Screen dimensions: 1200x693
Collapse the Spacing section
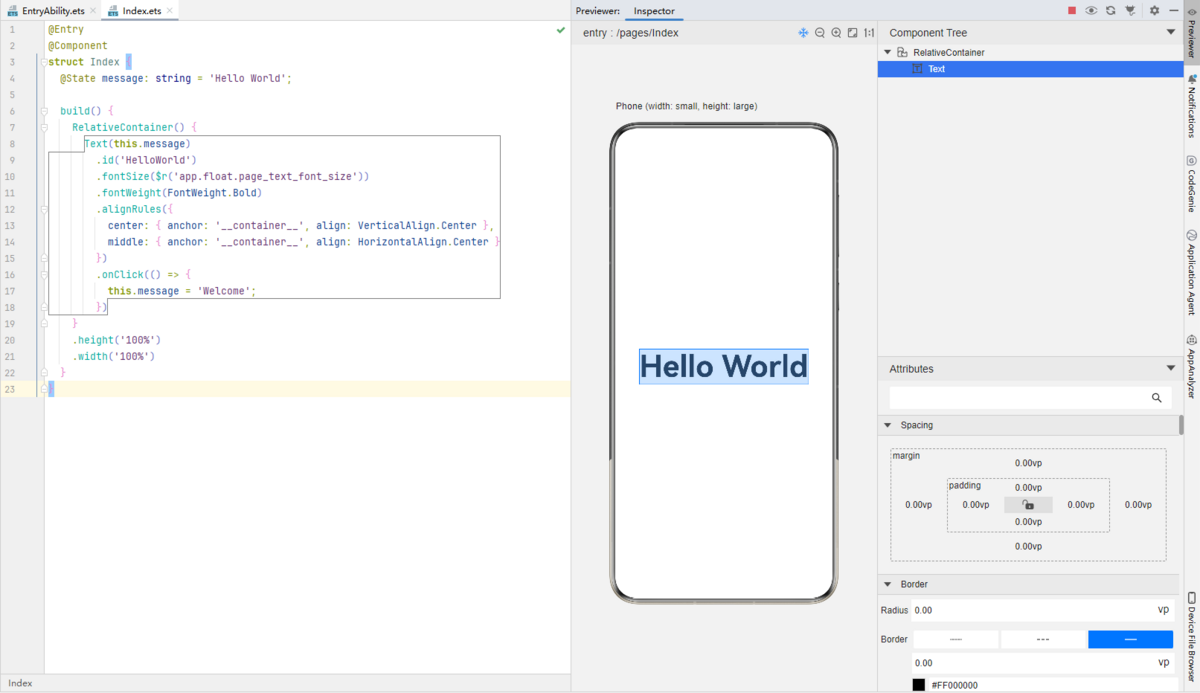click(x=887, y=425)
